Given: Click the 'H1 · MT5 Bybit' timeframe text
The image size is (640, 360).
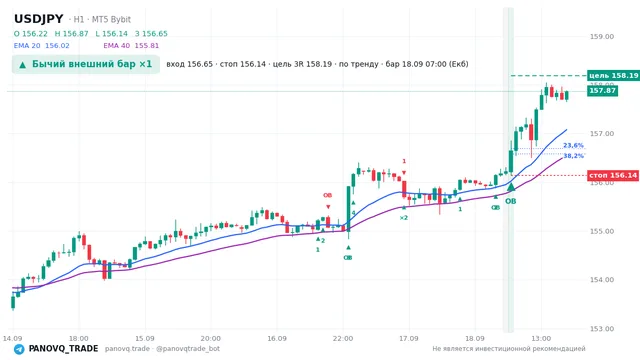Looking at the screenshot, I should (x=102, y=19).
